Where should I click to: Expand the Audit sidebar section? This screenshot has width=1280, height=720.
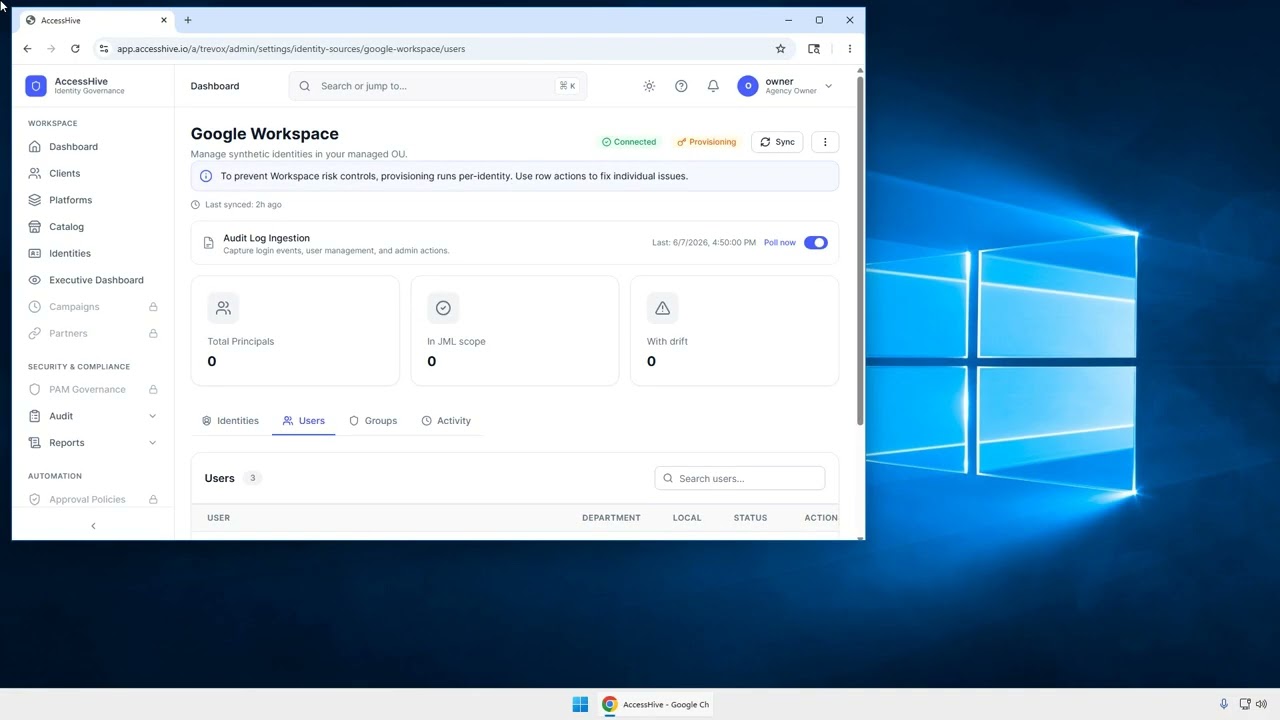click(x=92, y=416)
